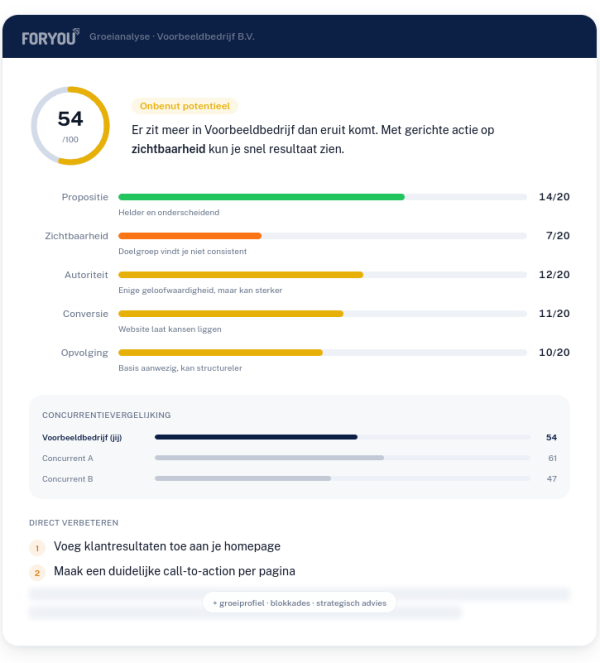Select the 'Onbenut potentieel' status badge
This screenshot has width=600, height=663.
(184, 106)
